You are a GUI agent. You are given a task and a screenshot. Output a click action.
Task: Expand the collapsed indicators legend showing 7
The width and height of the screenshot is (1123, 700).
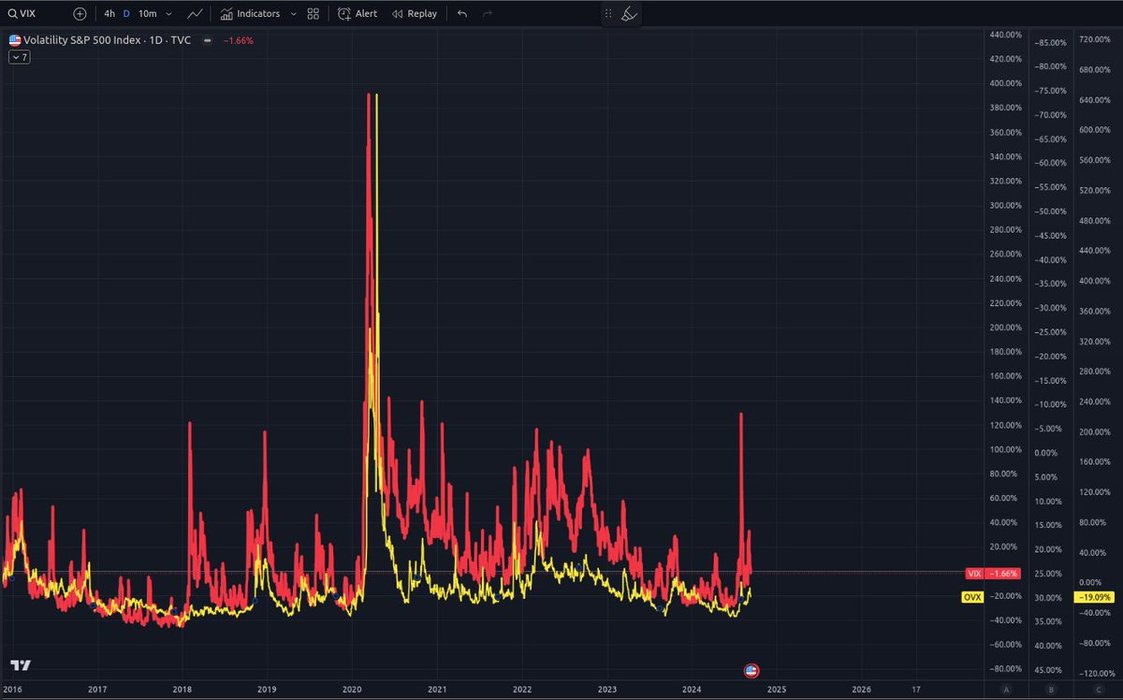19,57
